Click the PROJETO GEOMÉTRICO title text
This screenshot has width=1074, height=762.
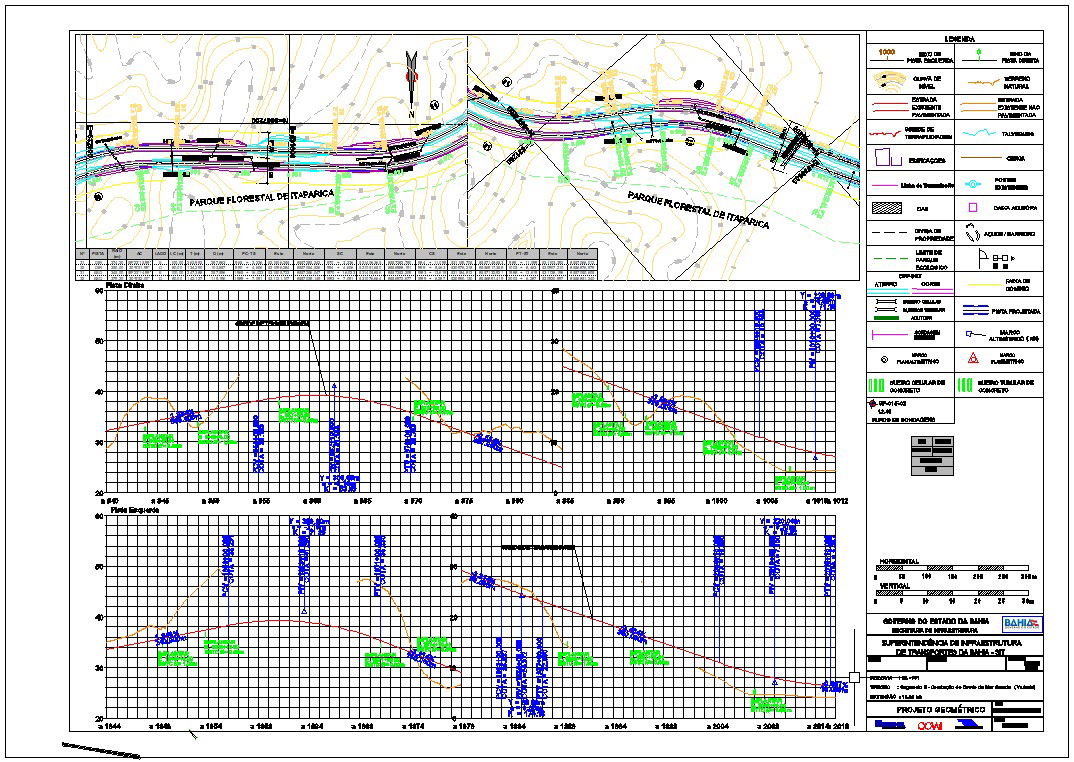click(x=940, y=708)
